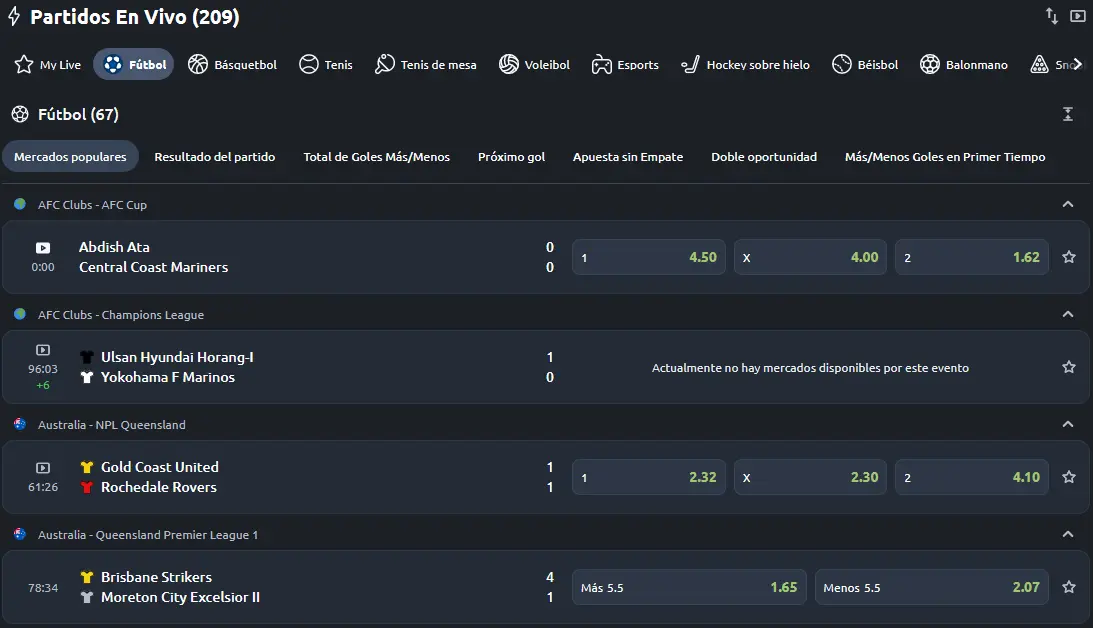This screenshot has height=628, width=1093.
Task: Click Australia - Queensland Premier League 1 title
Action: coord(148,535)
